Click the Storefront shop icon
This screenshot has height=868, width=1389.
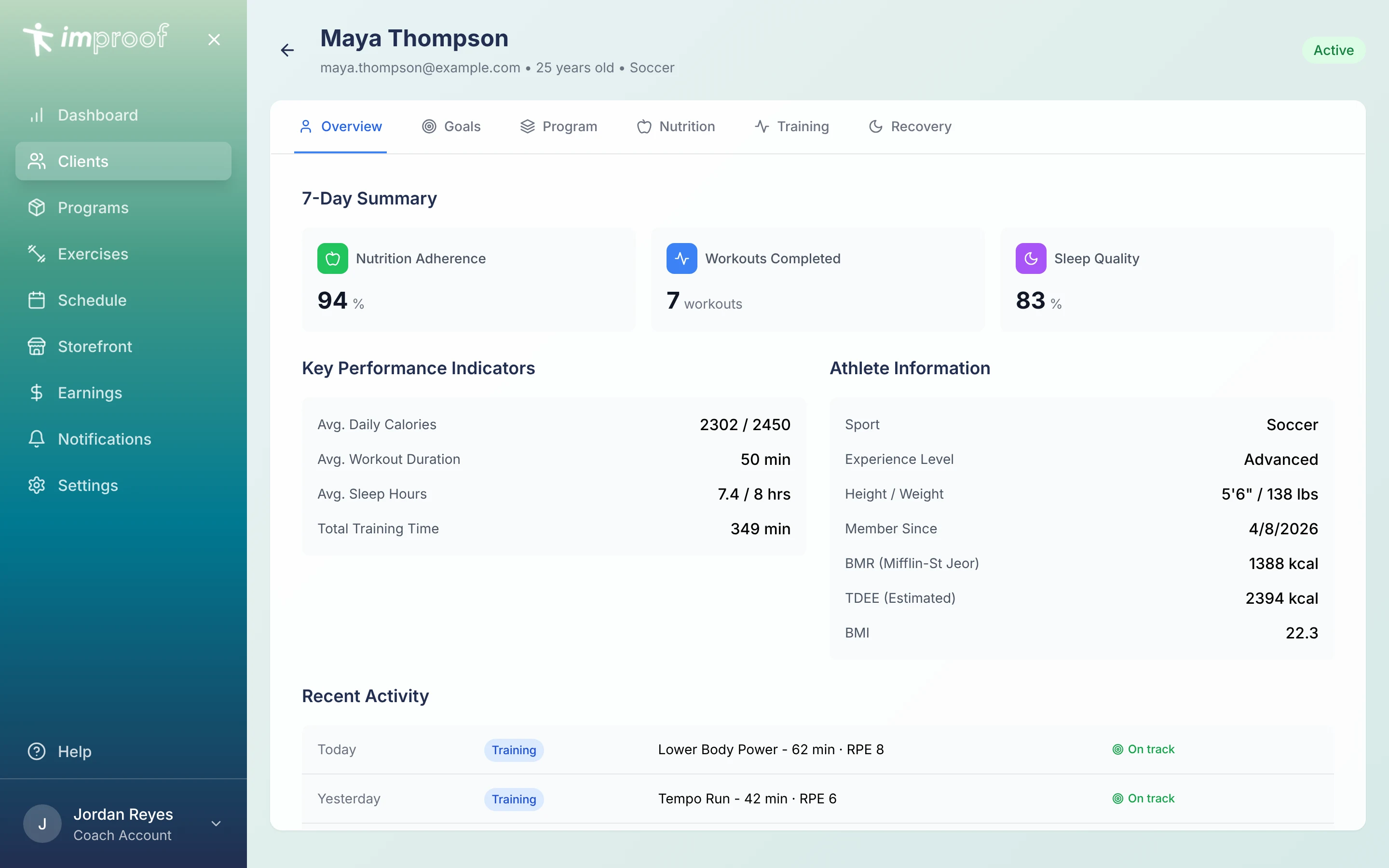click(37, 347)
